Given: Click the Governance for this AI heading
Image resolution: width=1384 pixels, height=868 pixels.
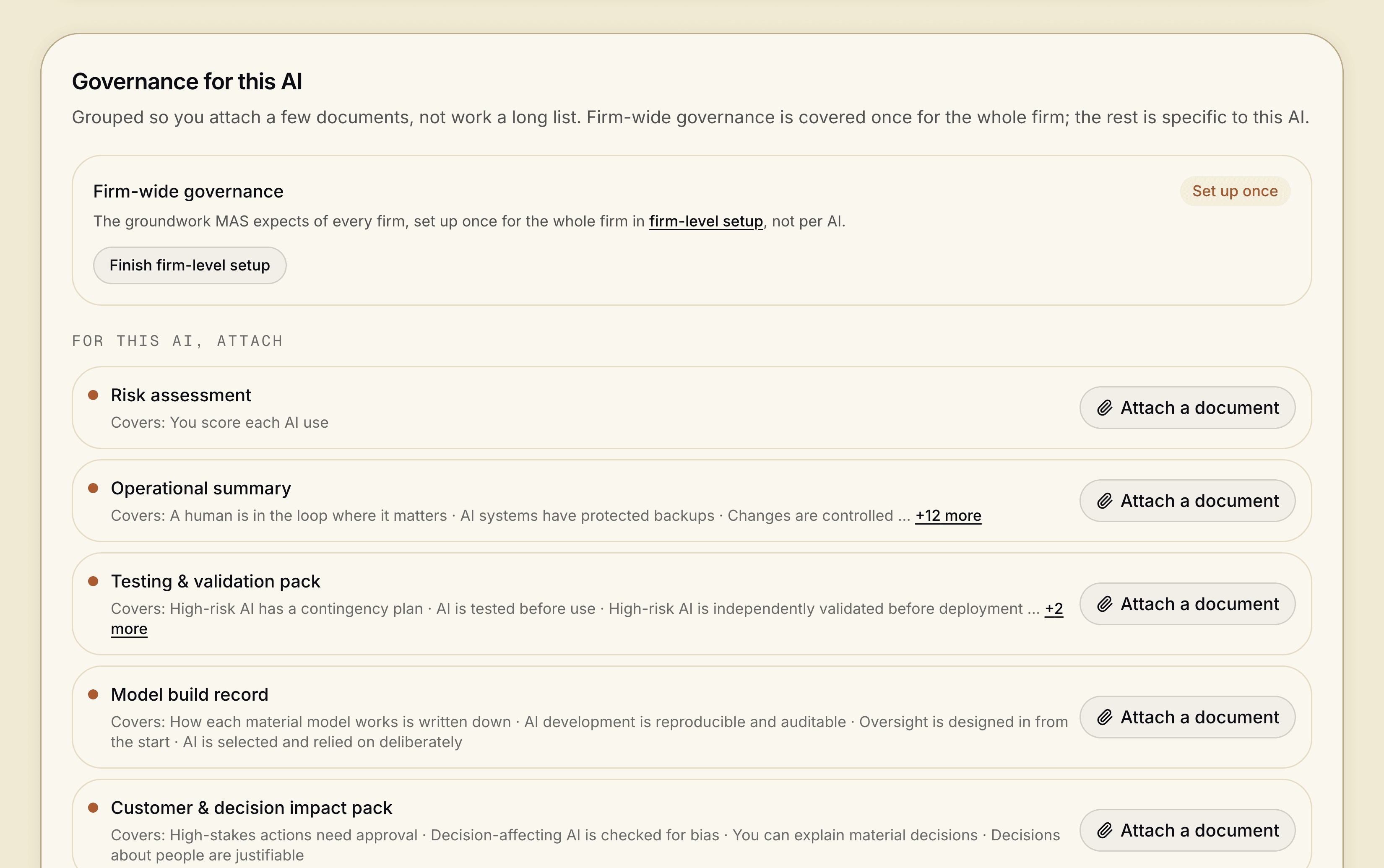Looking at the screenshot, I should [x=187, y=81].
